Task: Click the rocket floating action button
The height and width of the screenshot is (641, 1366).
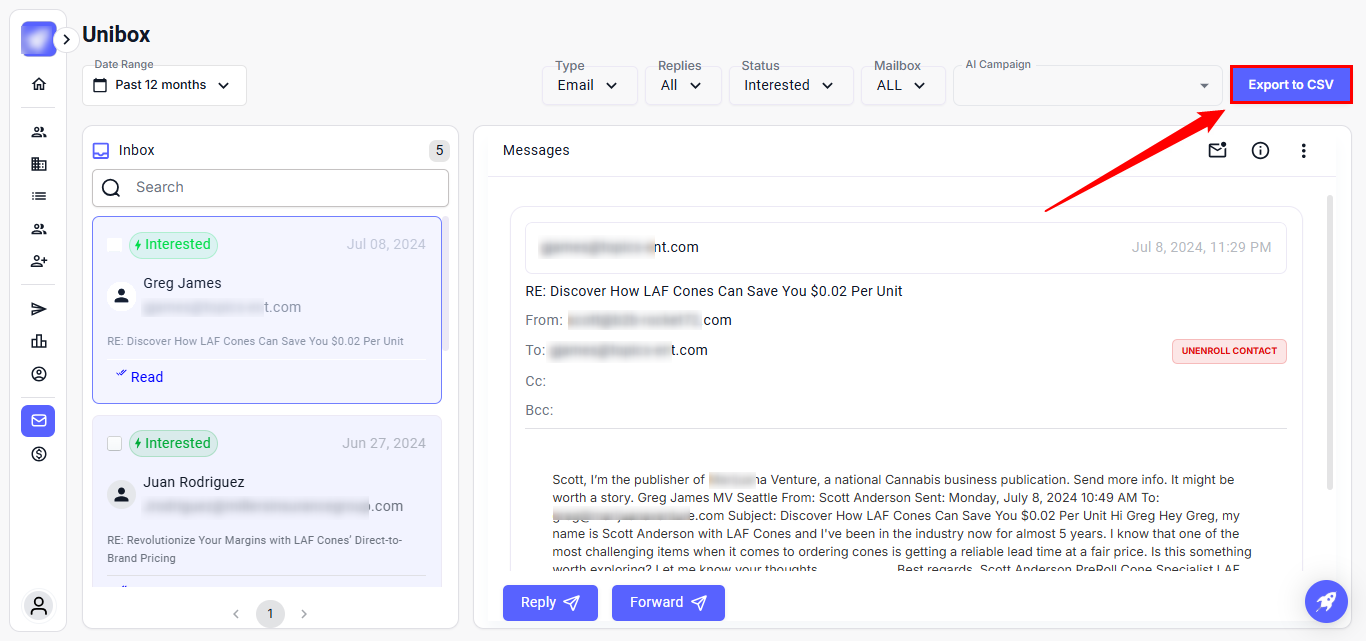Action: coord(1326,601)
